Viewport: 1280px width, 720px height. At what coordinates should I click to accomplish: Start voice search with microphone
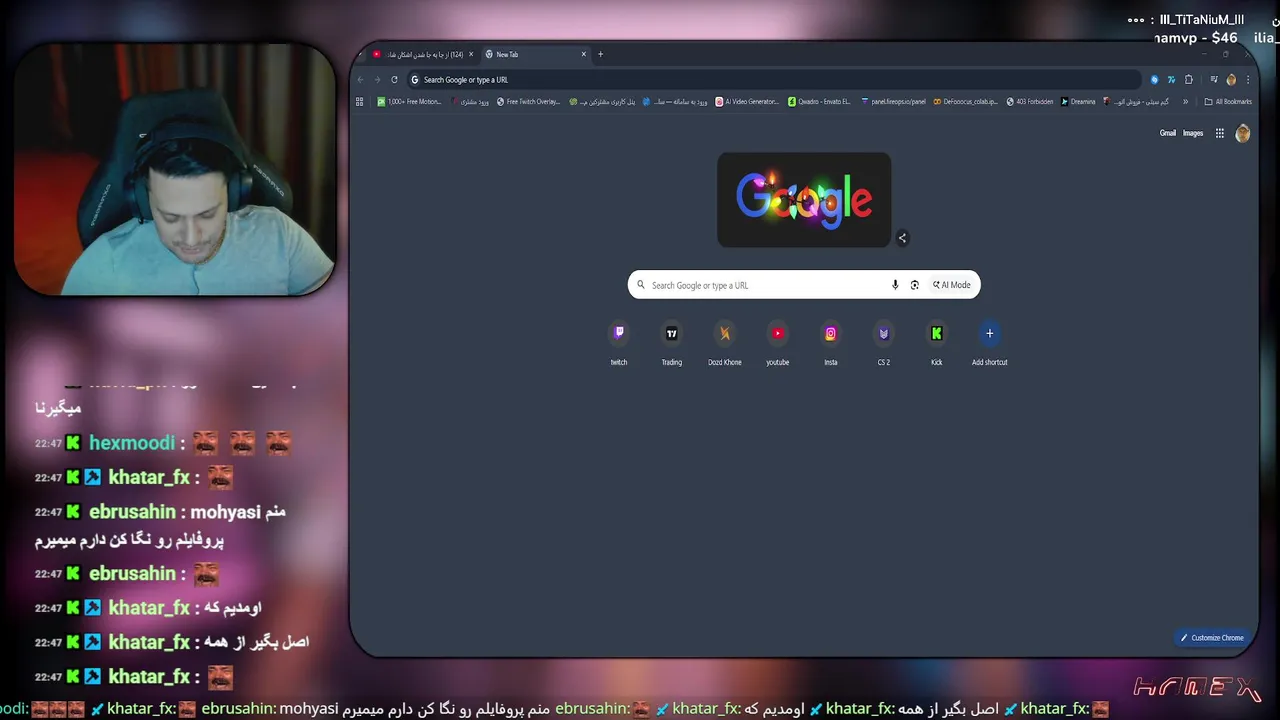pyautogui.click(x=895, y=285)
